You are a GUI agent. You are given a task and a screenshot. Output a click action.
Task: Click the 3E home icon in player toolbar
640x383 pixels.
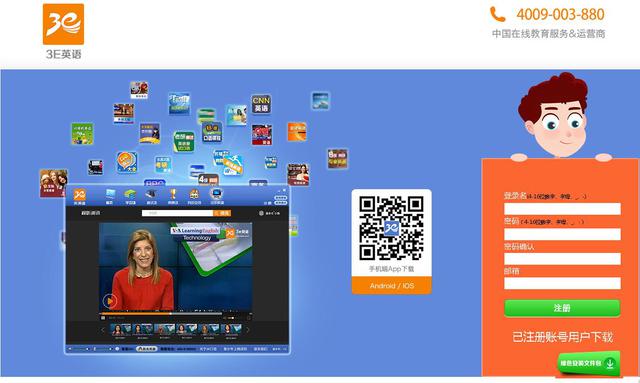point(79,196)
